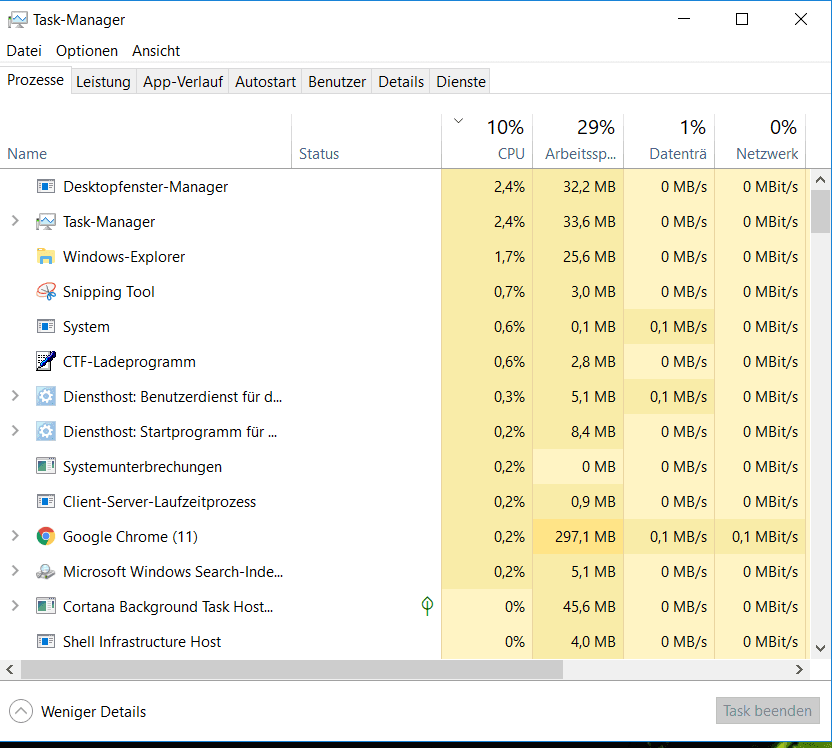This screenshot has width=832, height=748.
Task: Click the 0,1 MBit/s network value for Chrome
Action: pos(765,537)
